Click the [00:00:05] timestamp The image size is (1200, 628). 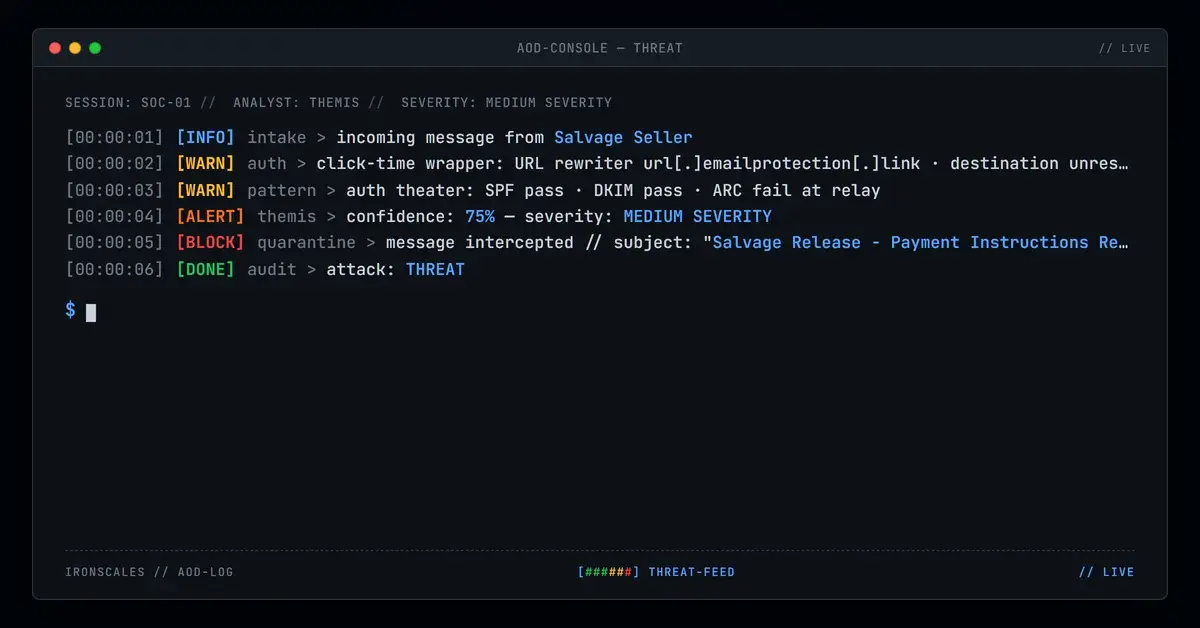(114, 242)
